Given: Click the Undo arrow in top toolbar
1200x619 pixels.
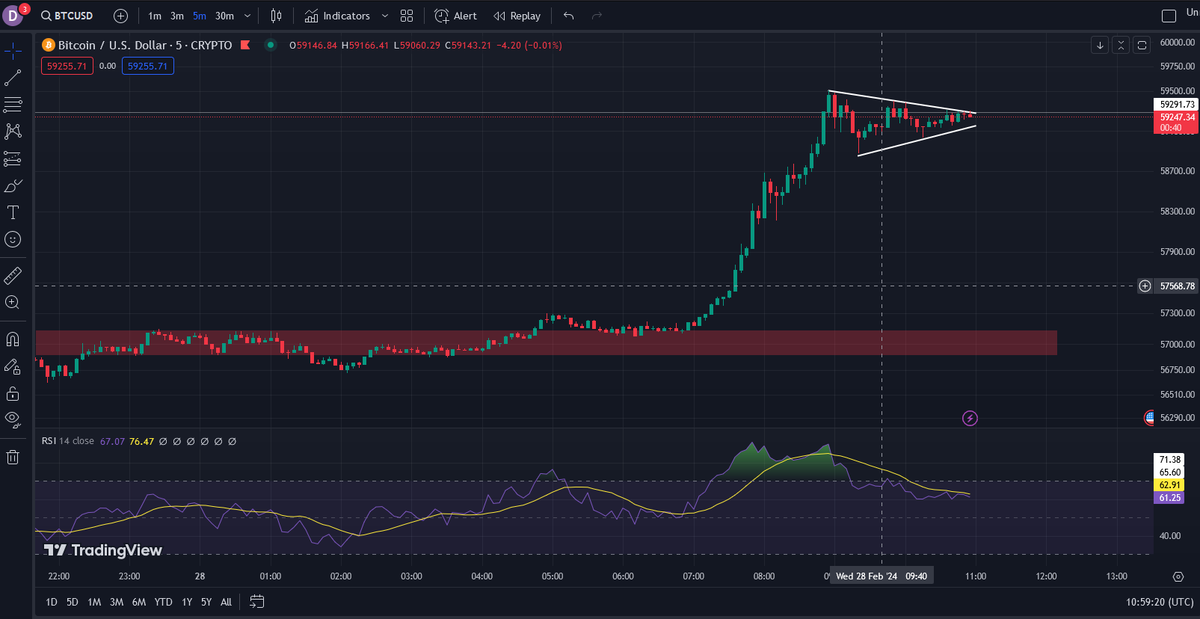Looking at the screenshot, I should tap(569, 16).
